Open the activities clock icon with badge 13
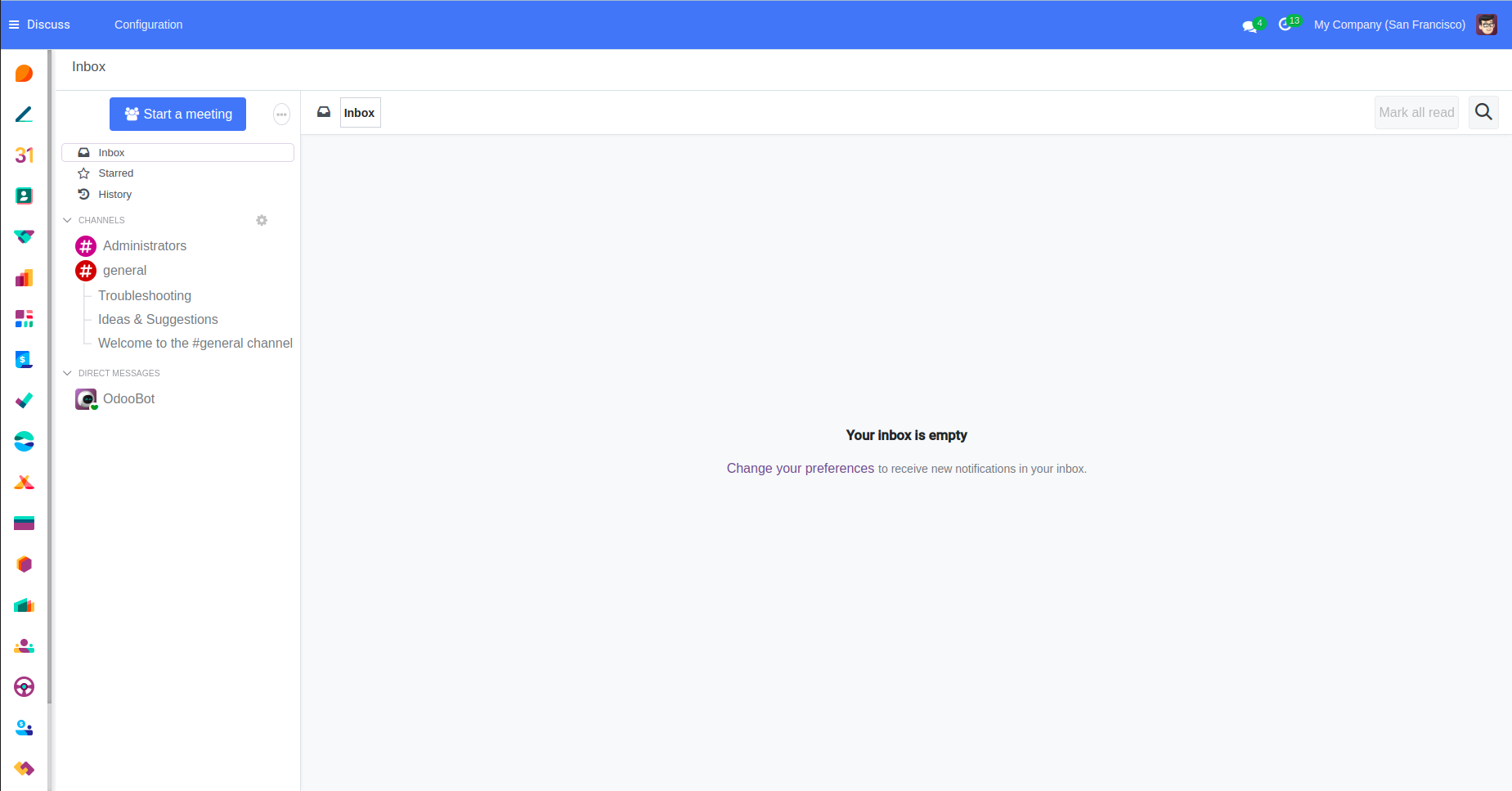 coord(1285,25)
